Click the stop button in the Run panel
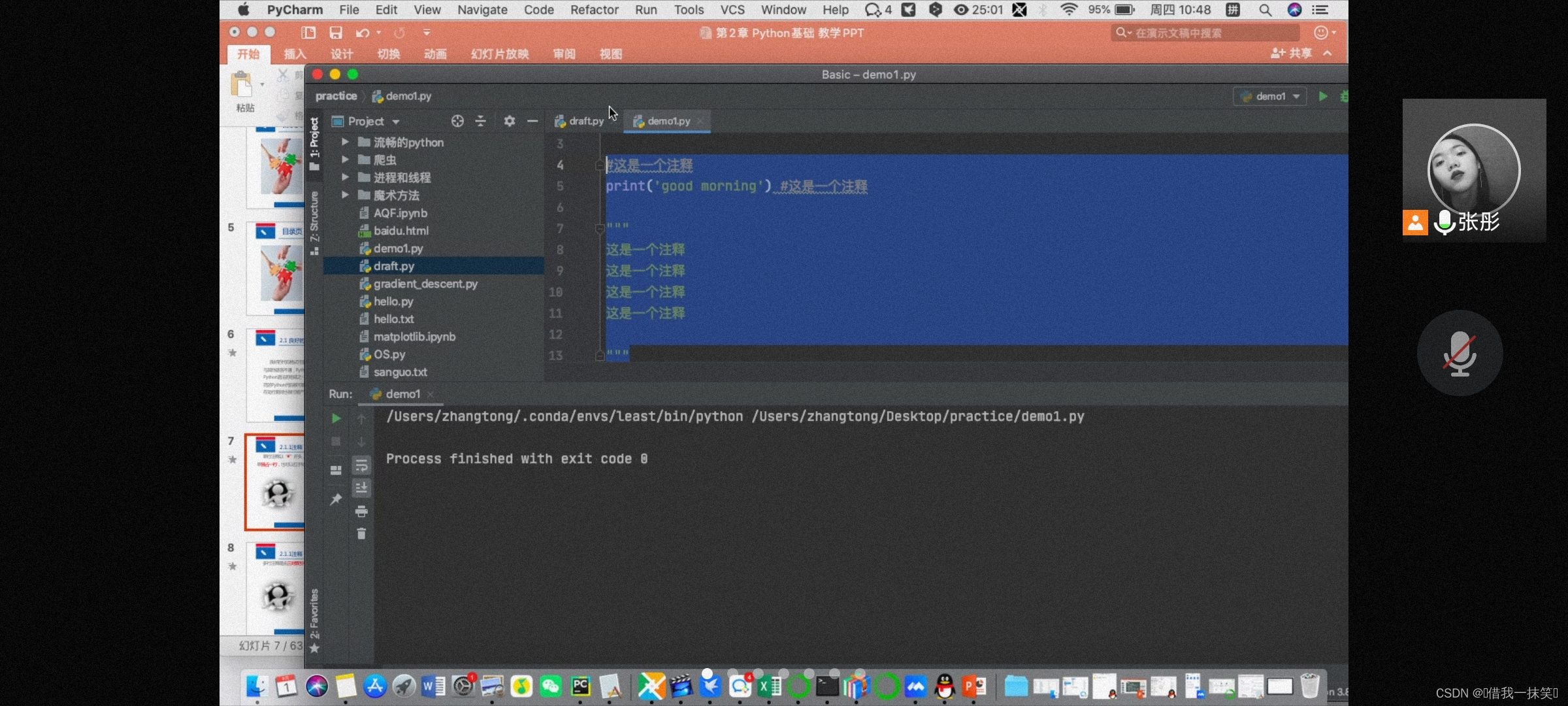The width and height of the screenshot is (1568, 706). click(336, 442)
